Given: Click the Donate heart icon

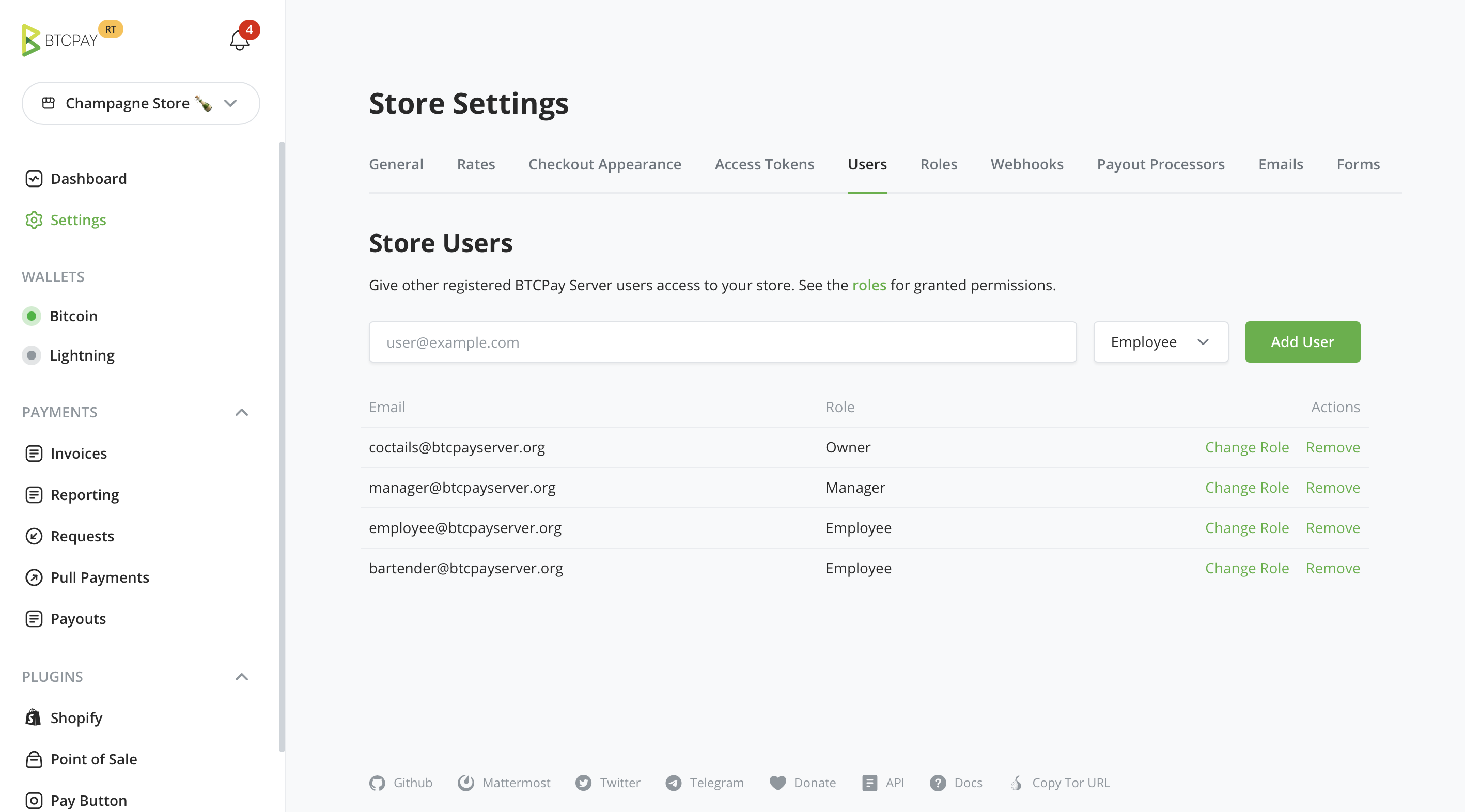Looking at the screenshot, I should tap(777, 783).
